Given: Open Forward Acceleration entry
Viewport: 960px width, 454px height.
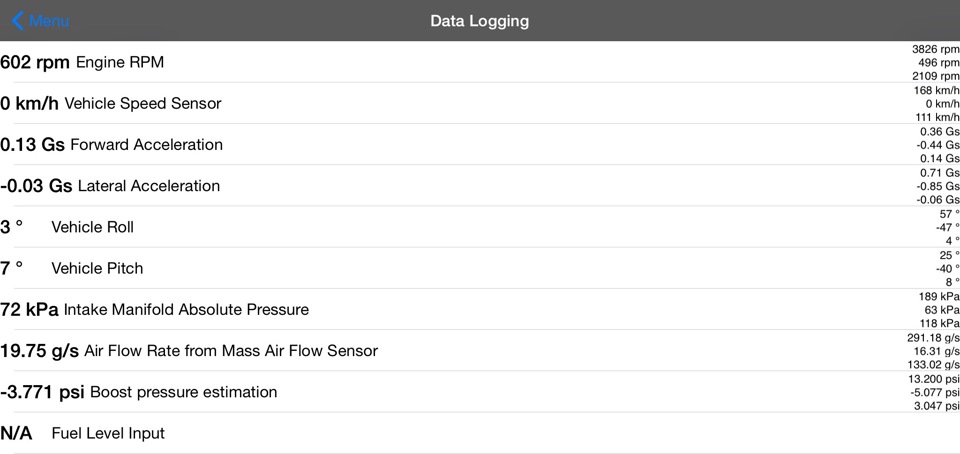Looking at the screenshot, I should tap(146, 144).
